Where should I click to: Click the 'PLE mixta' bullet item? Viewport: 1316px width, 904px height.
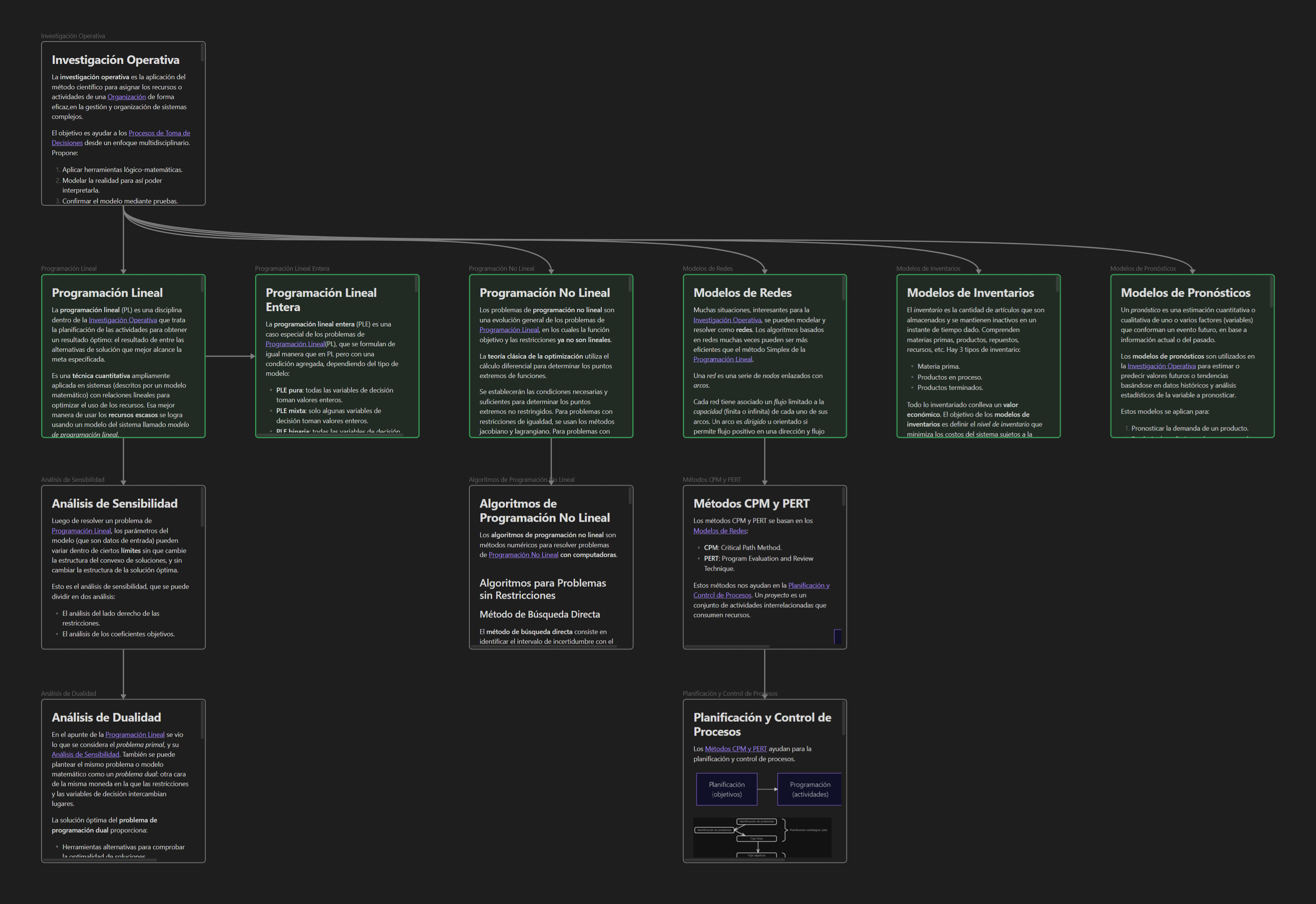[329, 416]
